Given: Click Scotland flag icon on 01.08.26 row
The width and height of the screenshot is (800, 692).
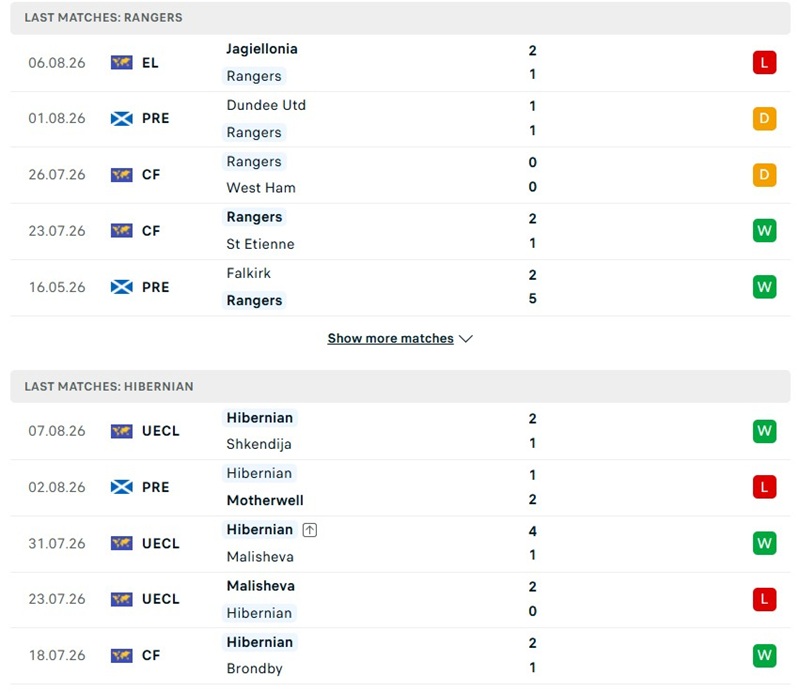Looking at the screenshot, I should 121,118.
